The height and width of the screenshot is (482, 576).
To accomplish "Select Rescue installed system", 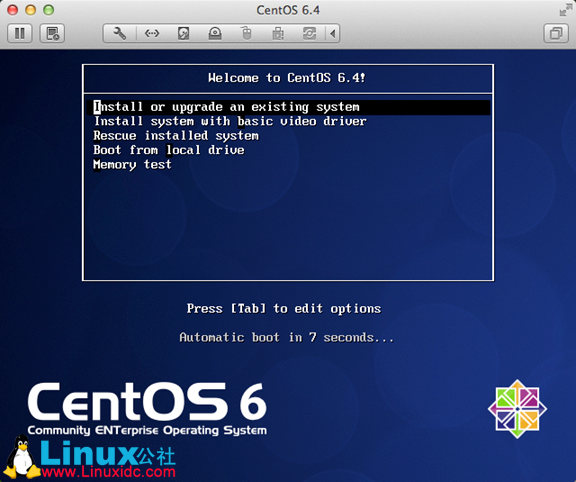I will (176, 136).
